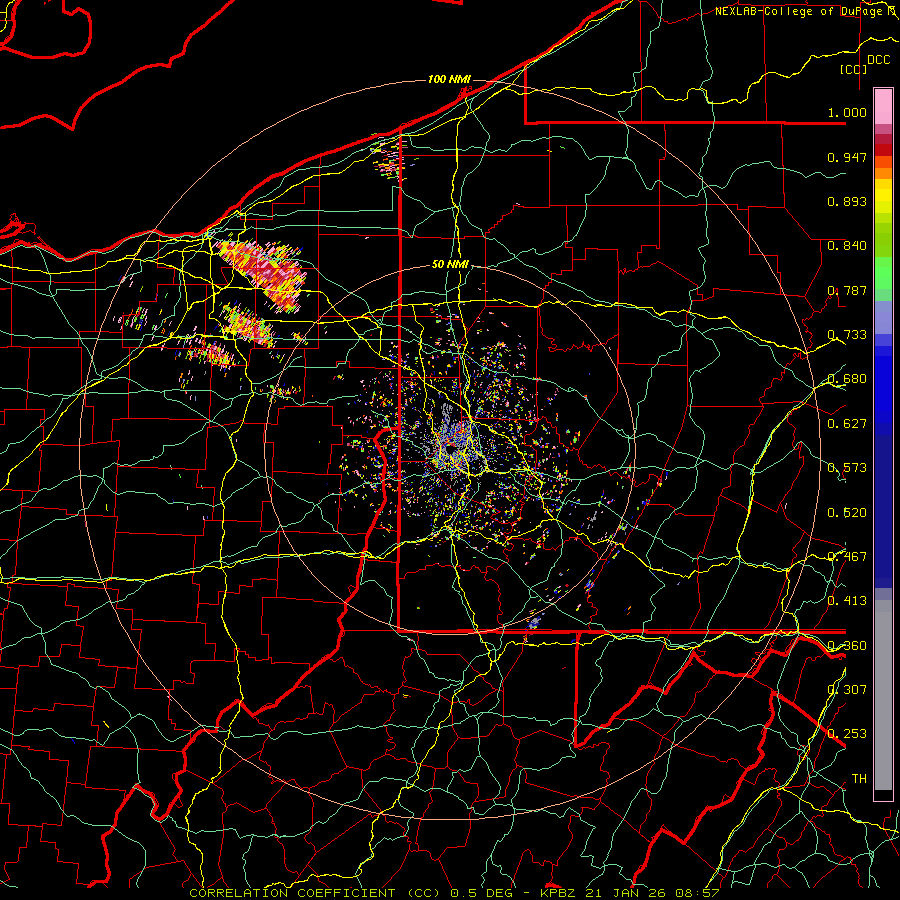Select the 0.680 legend value
The image size is (900, 900).
[x=847, y=379]
